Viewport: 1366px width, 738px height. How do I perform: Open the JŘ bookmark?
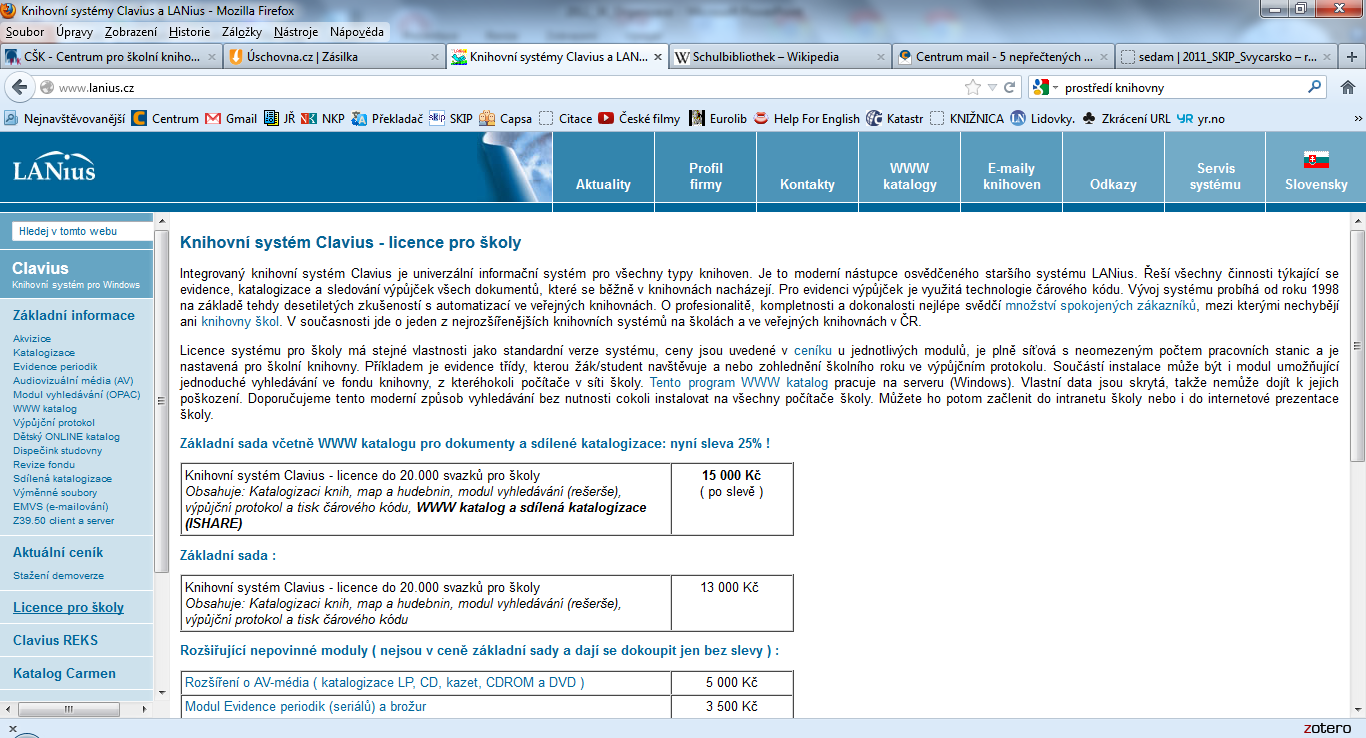[280, 118]
